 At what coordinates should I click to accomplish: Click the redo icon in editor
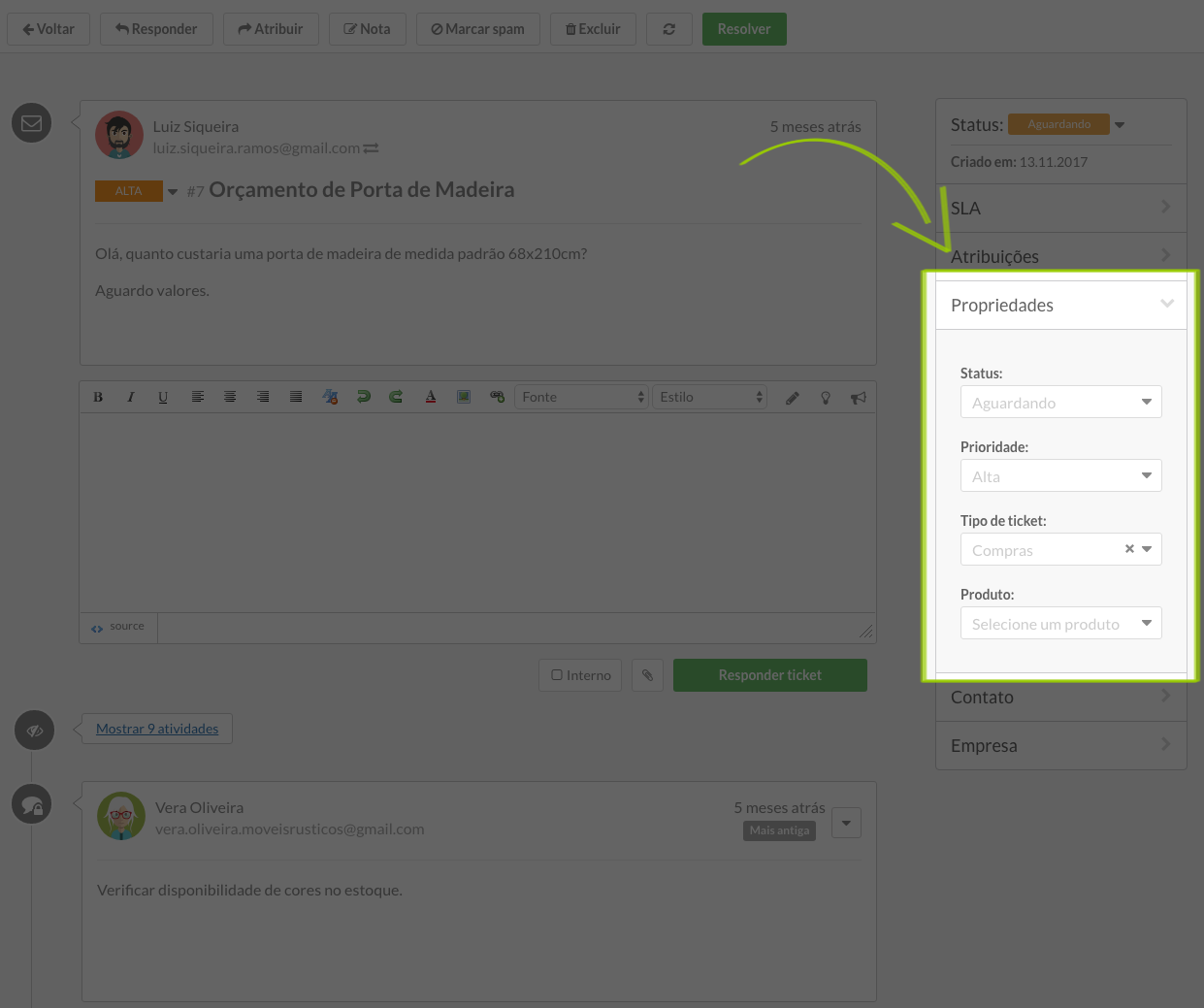pyautogui.click(x=396, y=398)
